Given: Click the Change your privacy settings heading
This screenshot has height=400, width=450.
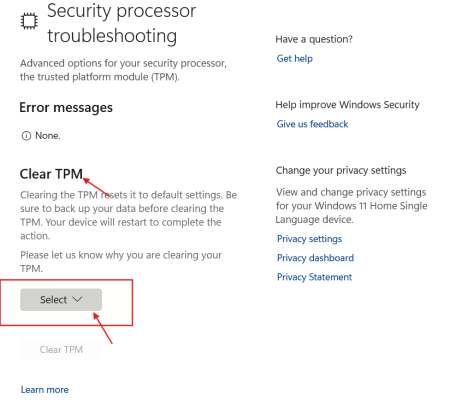Looking at the screenshot, I should pos(341,171).
